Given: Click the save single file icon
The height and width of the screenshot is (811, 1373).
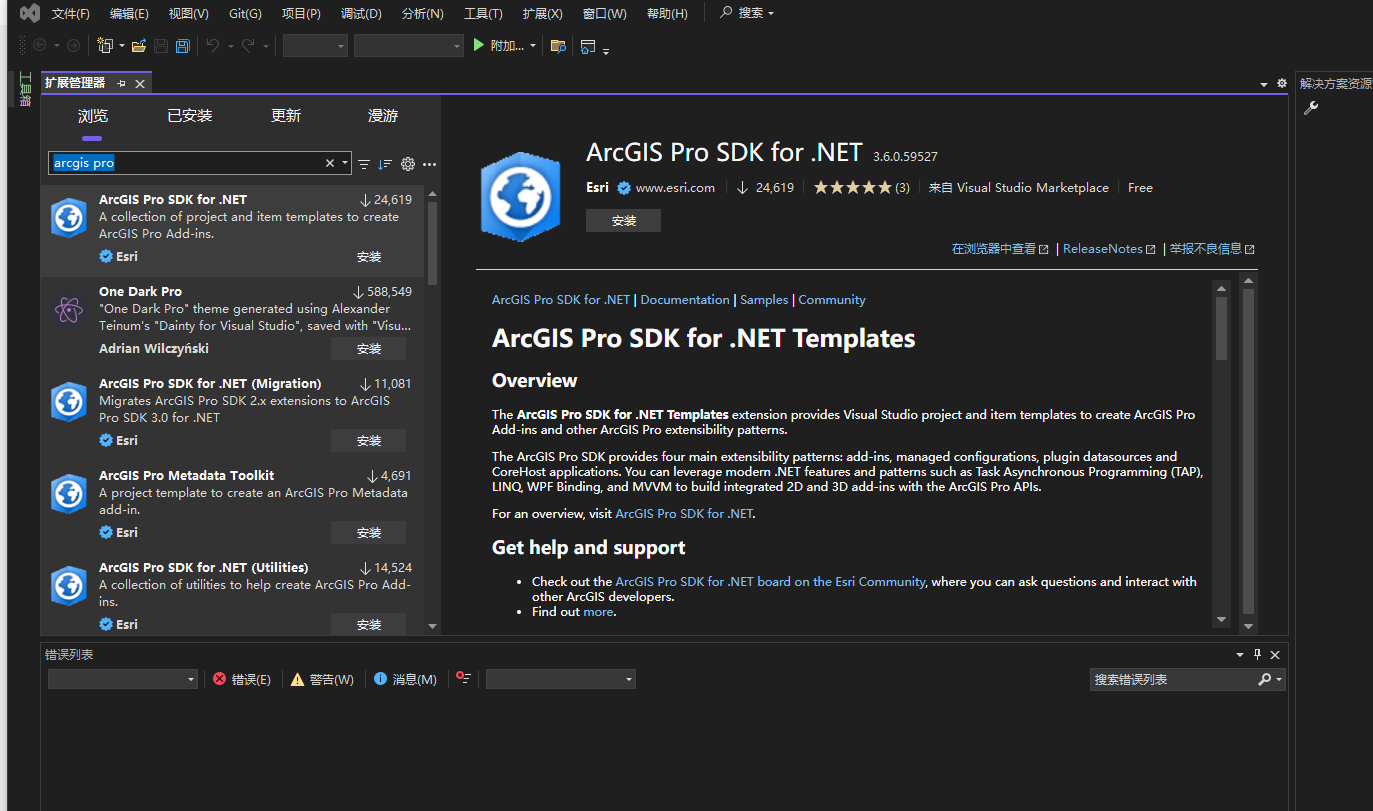Looking at the screenshot, I should (x=161, y=46).
